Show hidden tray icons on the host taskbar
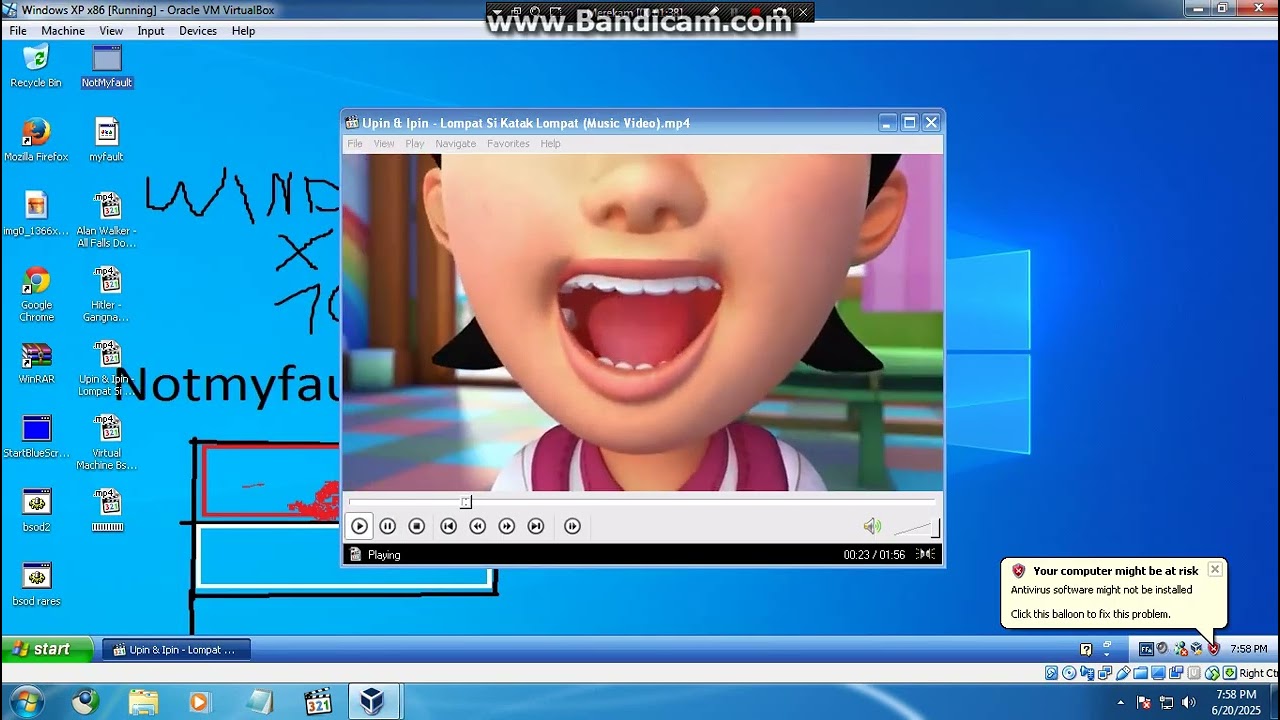 tap(1120, 702)
